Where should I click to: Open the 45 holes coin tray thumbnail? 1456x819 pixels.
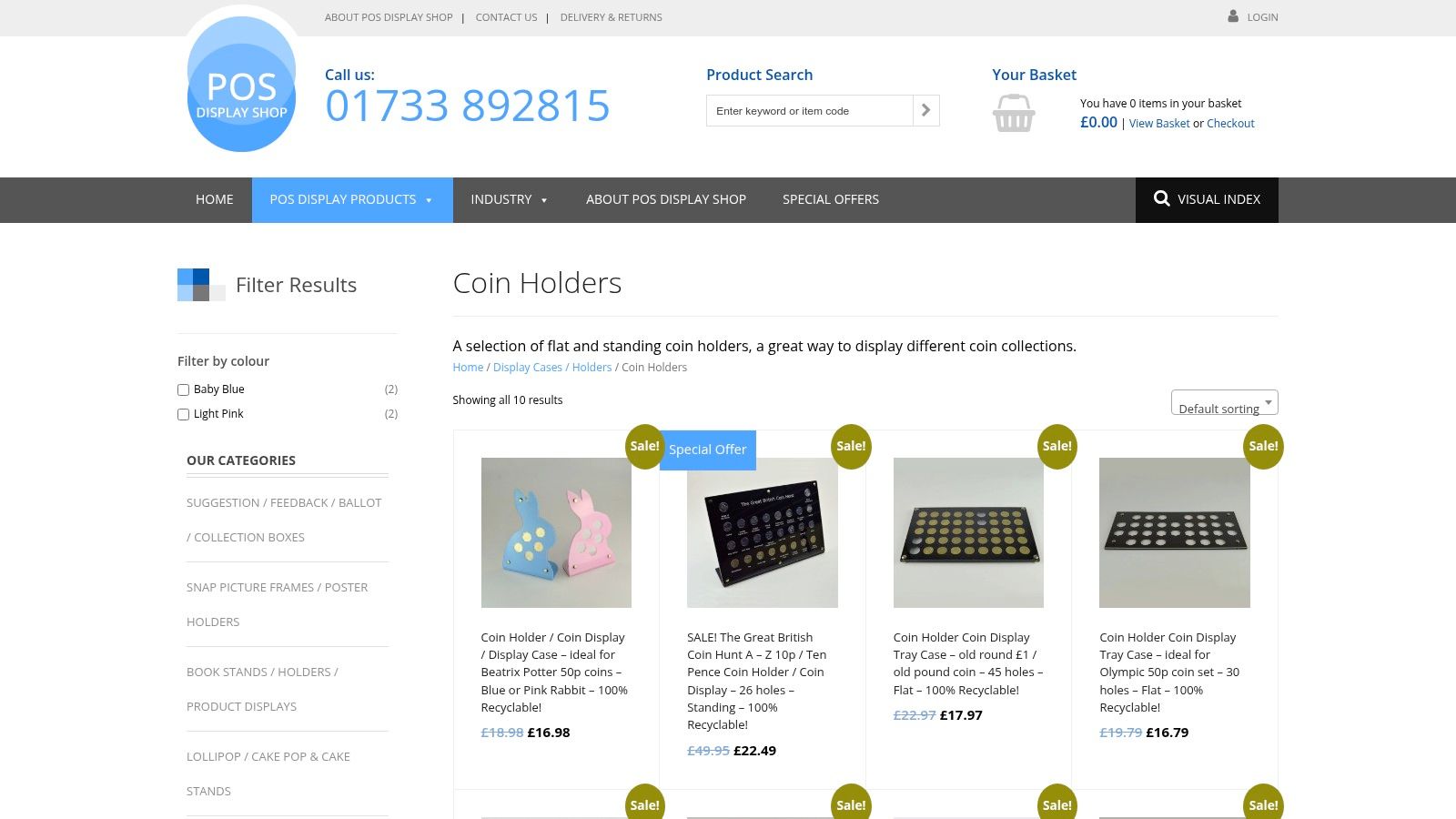point(968,532)
